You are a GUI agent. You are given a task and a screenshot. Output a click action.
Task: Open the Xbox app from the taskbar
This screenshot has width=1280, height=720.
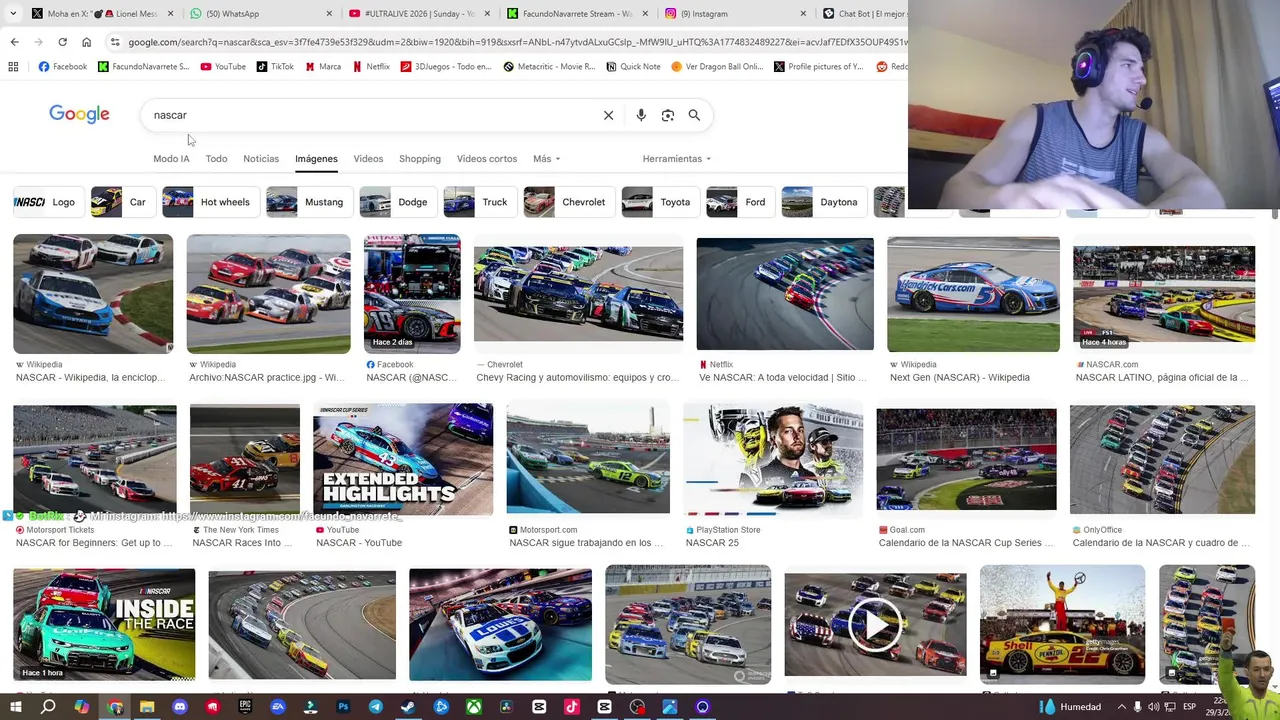pos(474,707)
